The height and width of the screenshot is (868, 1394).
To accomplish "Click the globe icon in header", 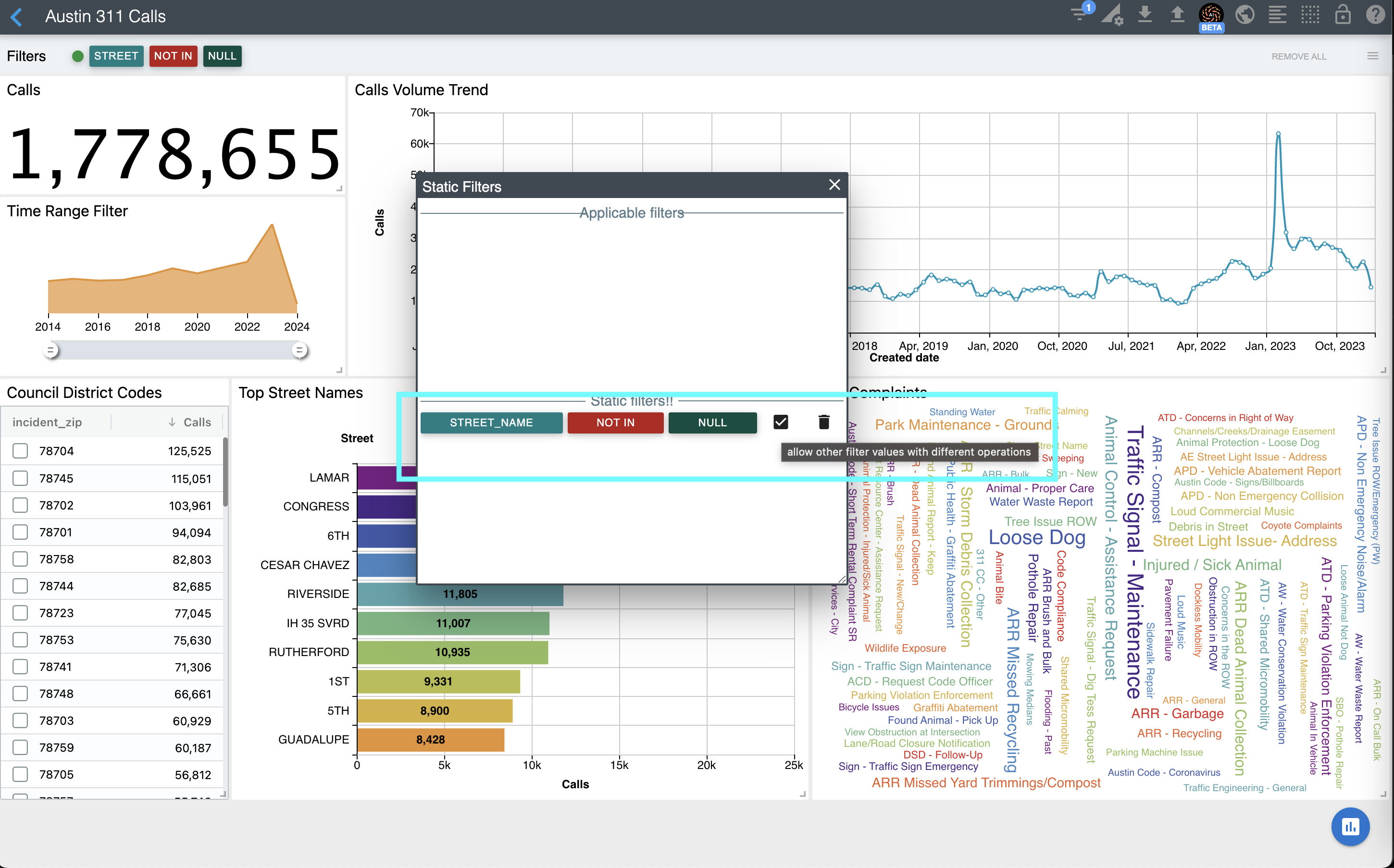I will tap(1244, 14).
